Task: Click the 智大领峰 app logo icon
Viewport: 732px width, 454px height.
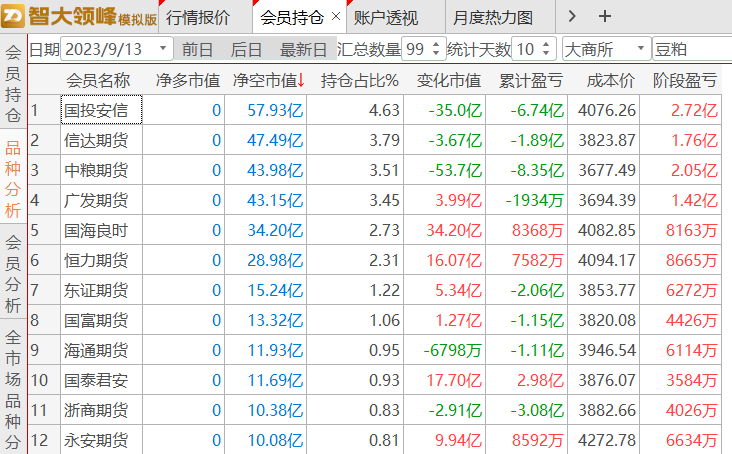Action: pos(13,16)
